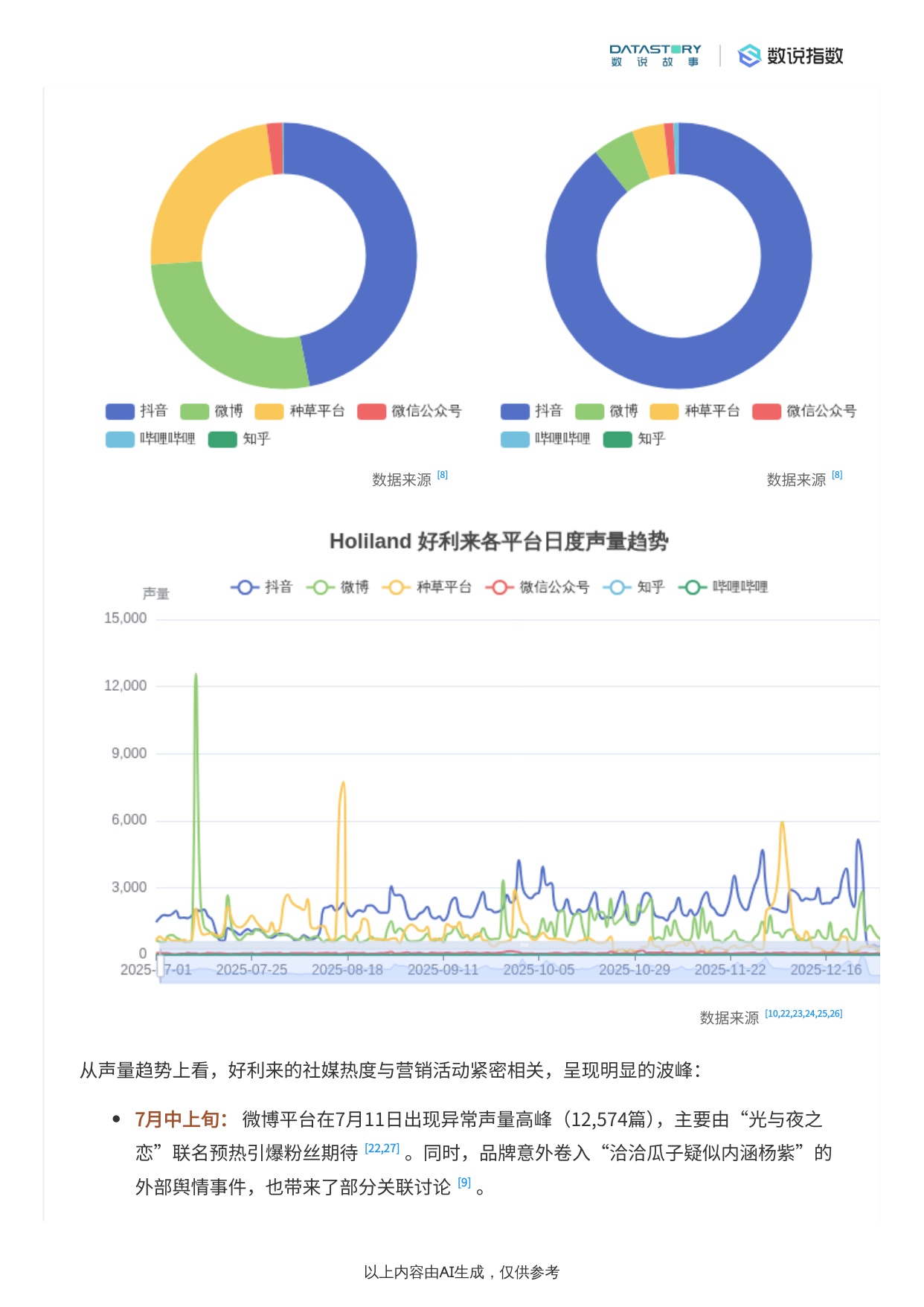
Task: Click the blue 抖音 peak in mid-December
Action: click(858, 840)
